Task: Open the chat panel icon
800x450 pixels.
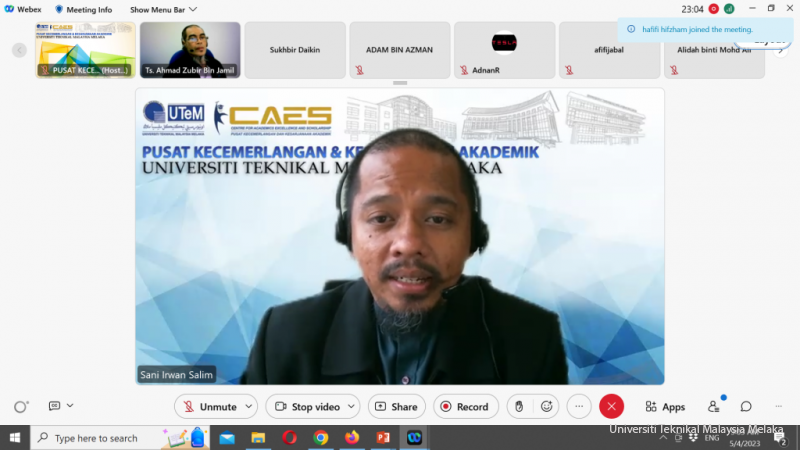Action: [746, 407]
